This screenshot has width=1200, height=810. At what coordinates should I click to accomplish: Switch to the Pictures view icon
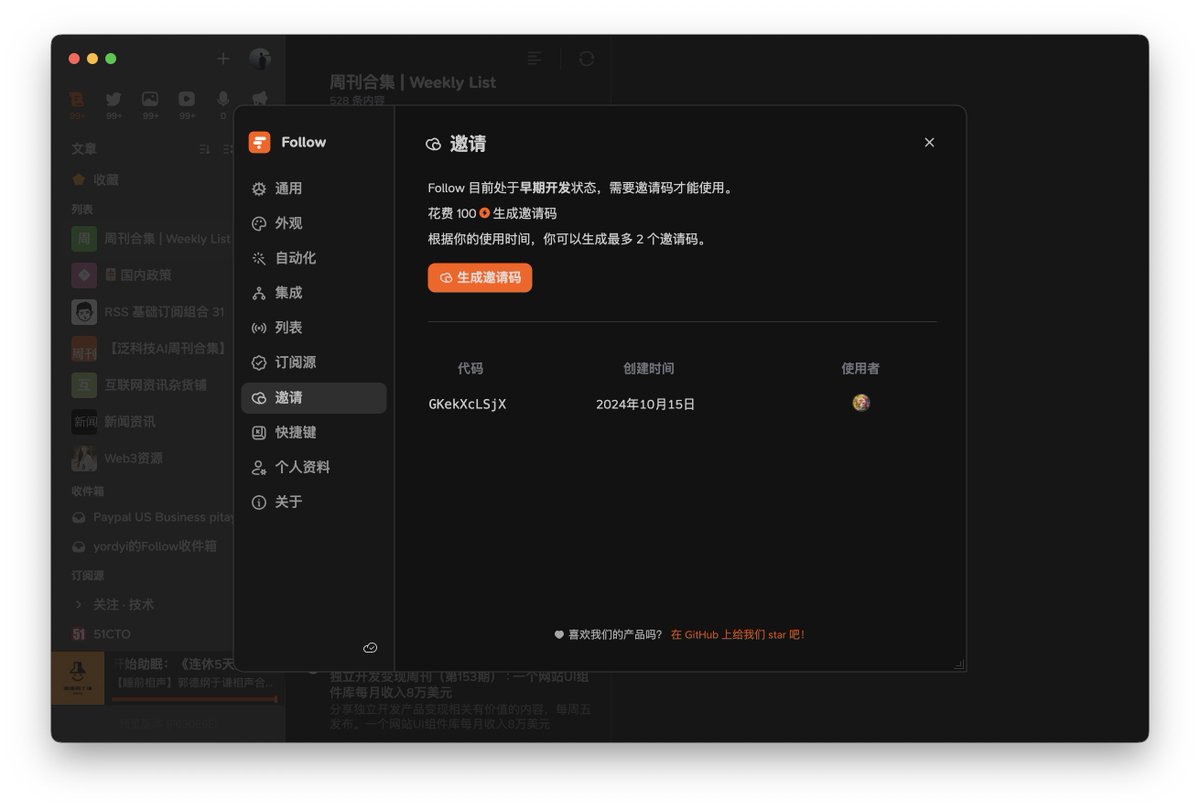pyautogui.click(x=150, y=99)
